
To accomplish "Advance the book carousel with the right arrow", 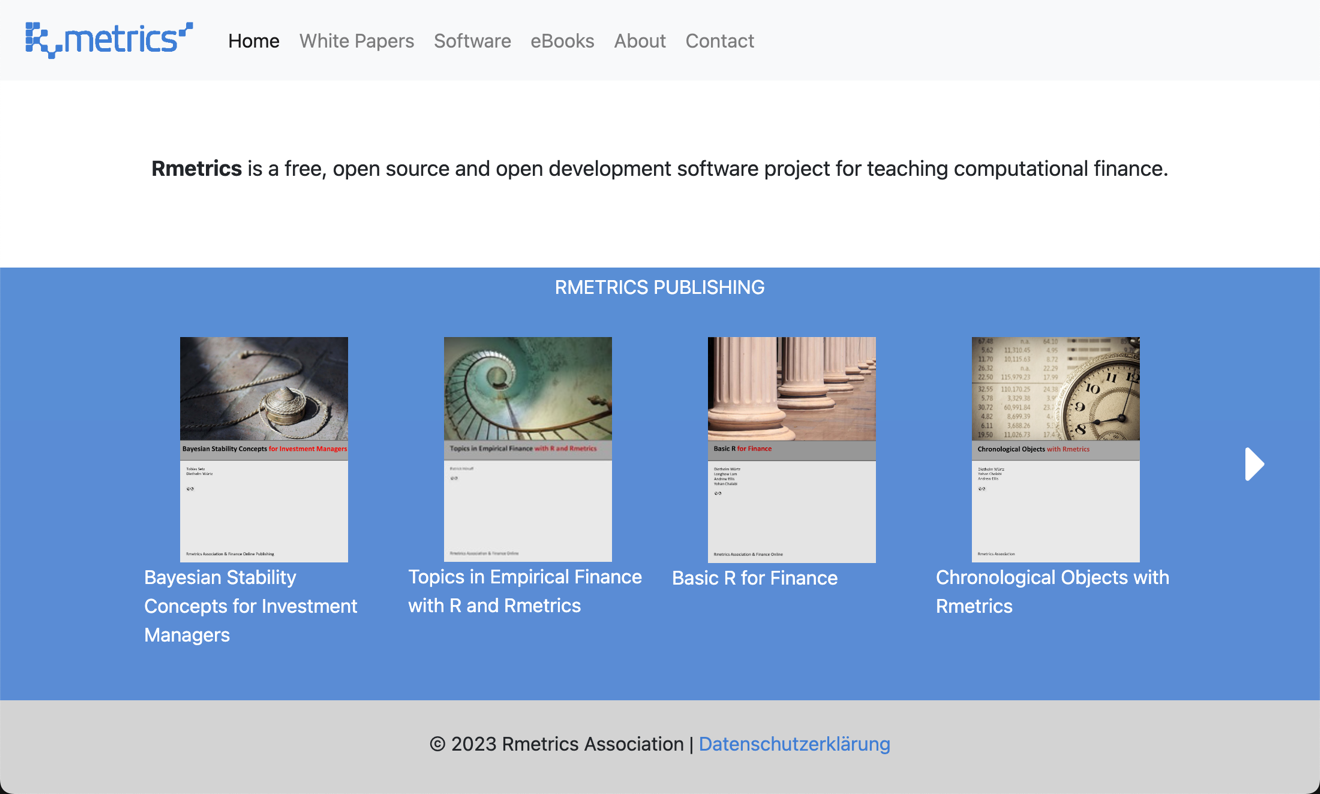I will pos(1254,464).
